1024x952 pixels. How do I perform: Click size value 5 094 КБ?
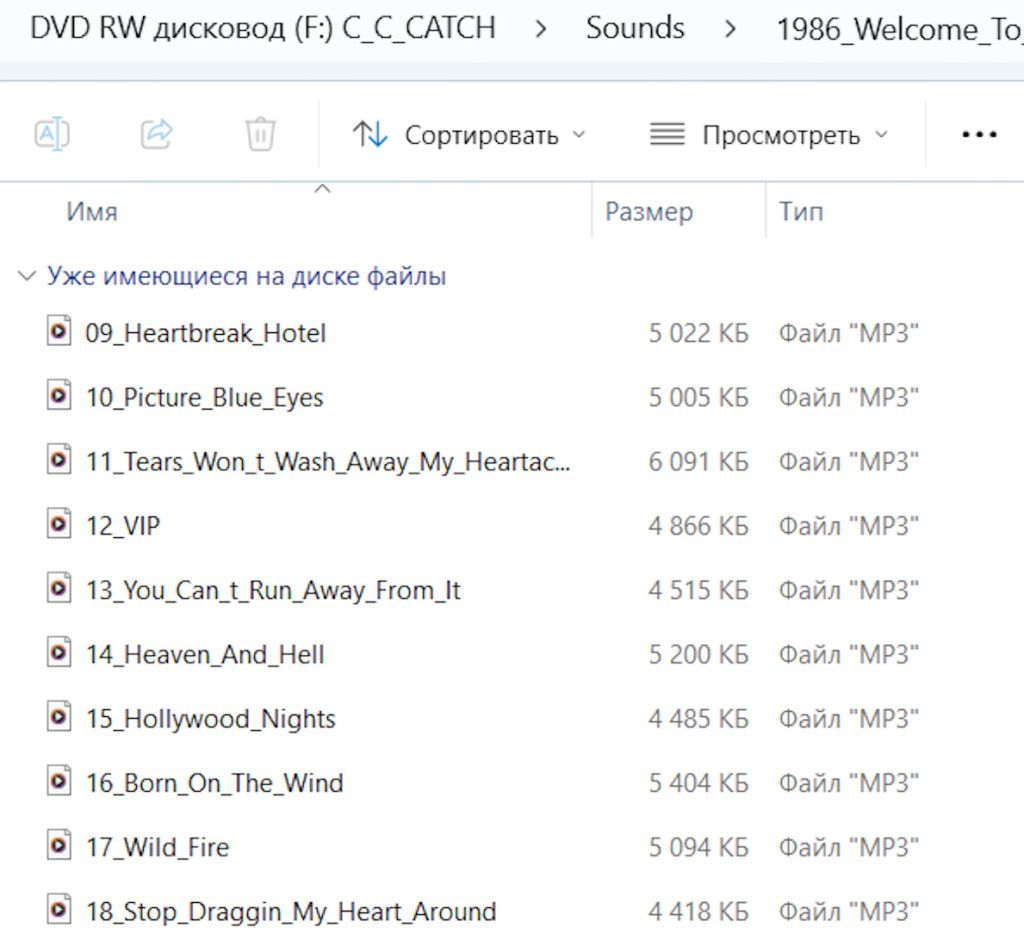[698, 848]
